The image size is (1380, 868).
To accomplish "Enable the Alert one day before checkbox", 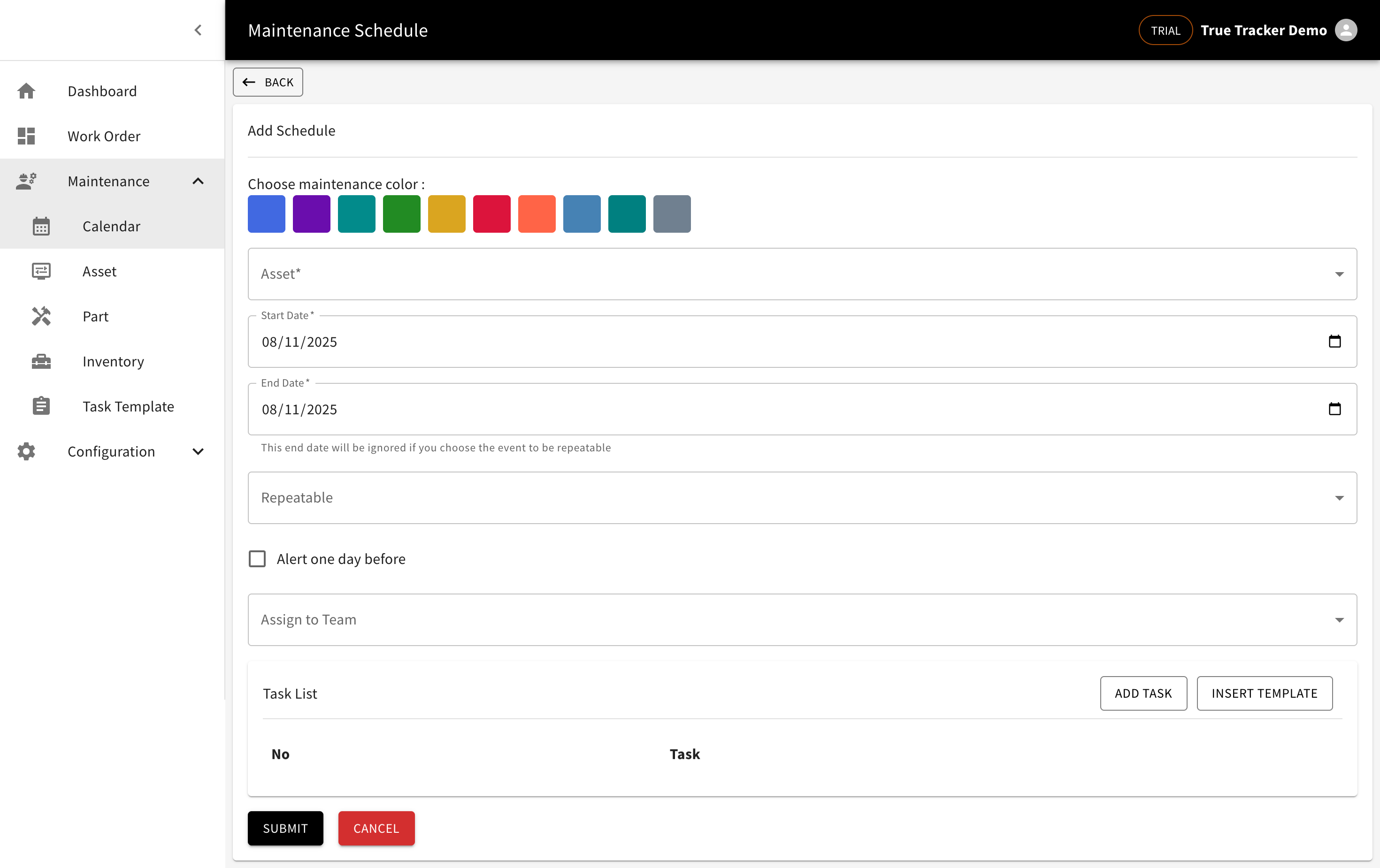I will (257, 559).
